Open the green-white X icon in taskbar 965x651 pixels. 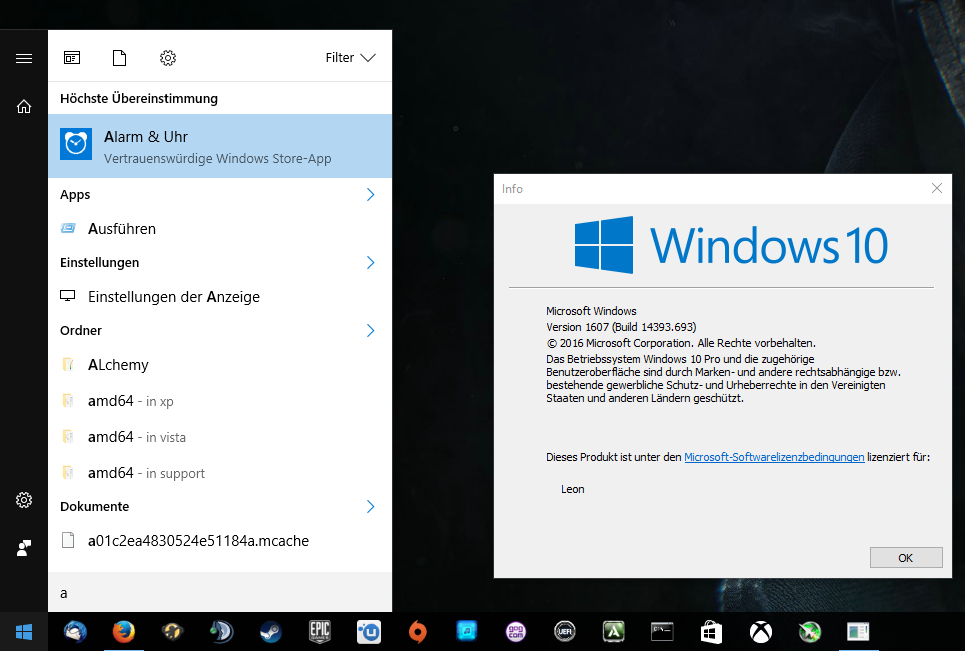[809, 632]
